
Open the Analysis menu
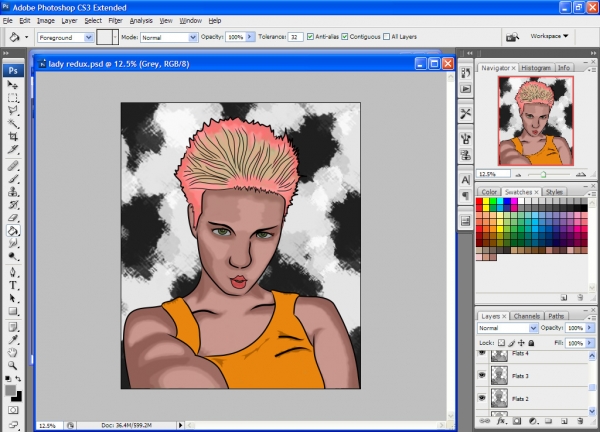(141, 21)
